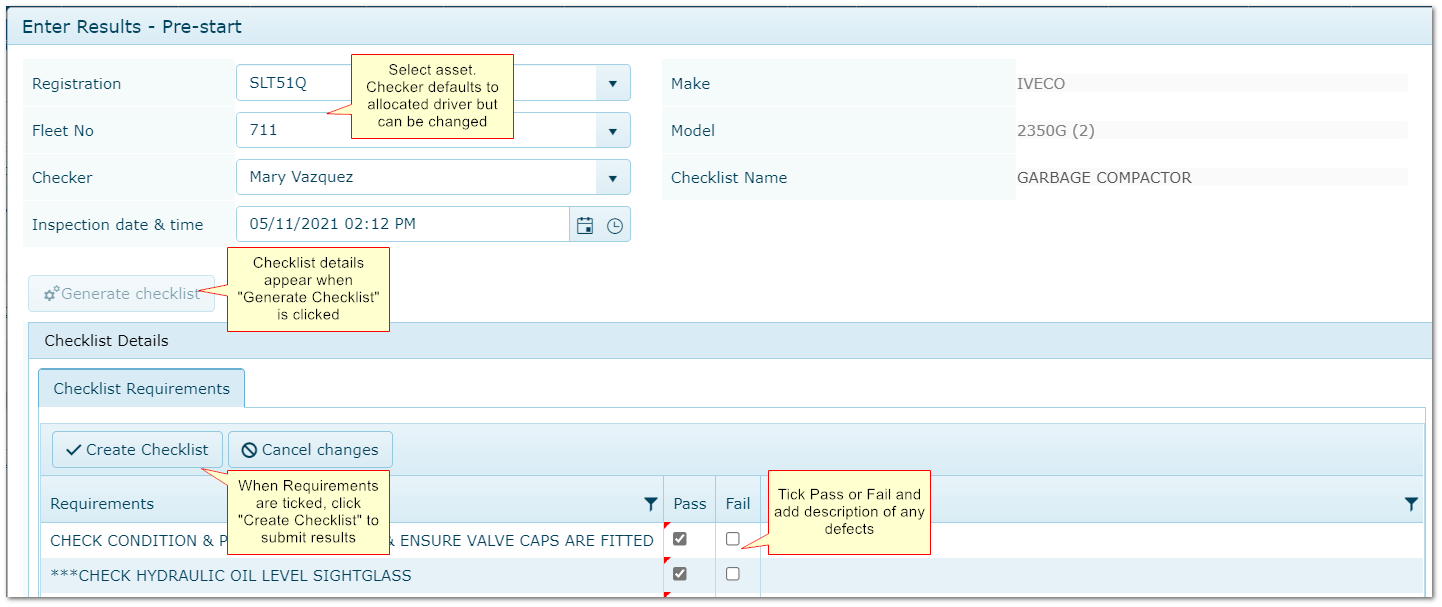Viewport: 1442px width, 607px height.
Task: Click the Generate checklist button
Action: pyautogui.click(x=122, y=294)
